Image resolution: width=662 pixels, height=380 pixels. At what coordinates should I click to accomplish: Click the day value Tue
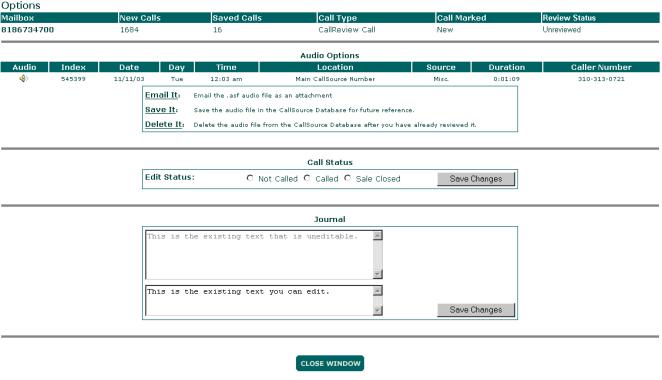coord(177,79)
